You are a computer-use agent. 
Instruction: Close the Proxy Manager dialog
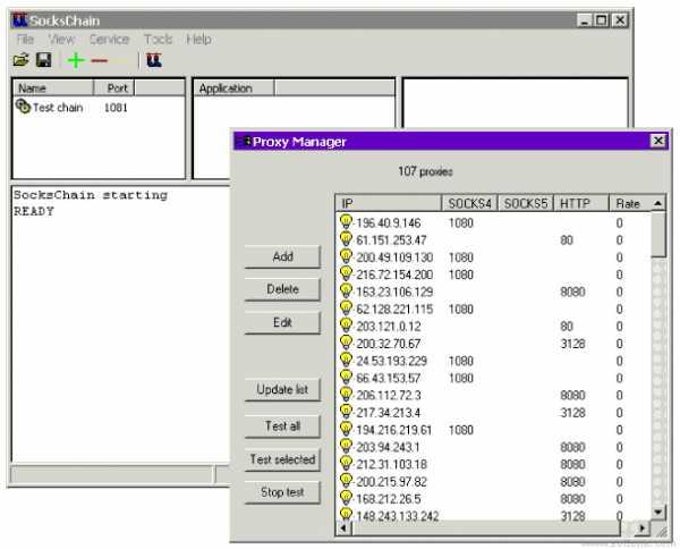click(x=658, y=141)
